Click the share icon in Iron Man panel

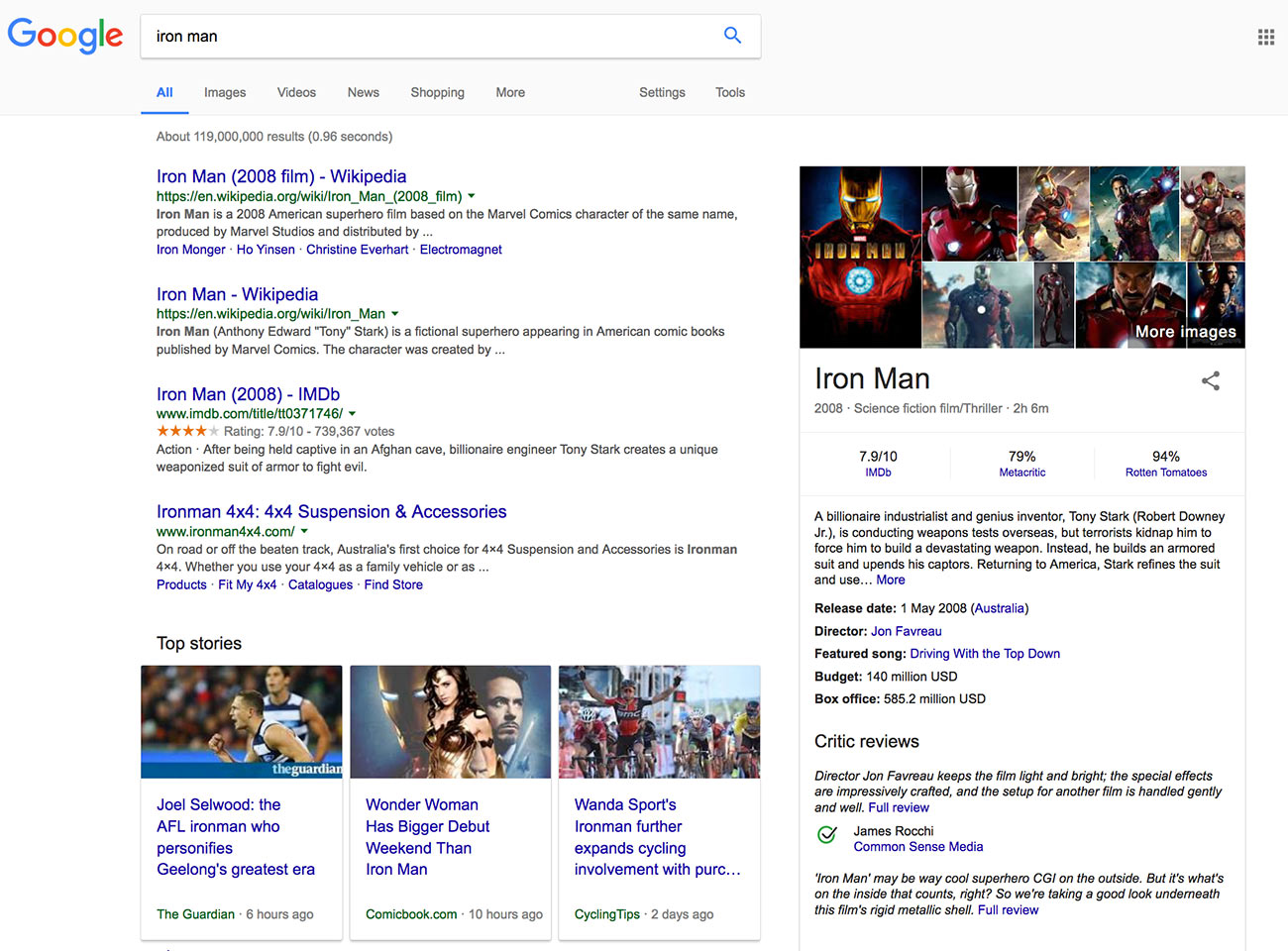1211,381
